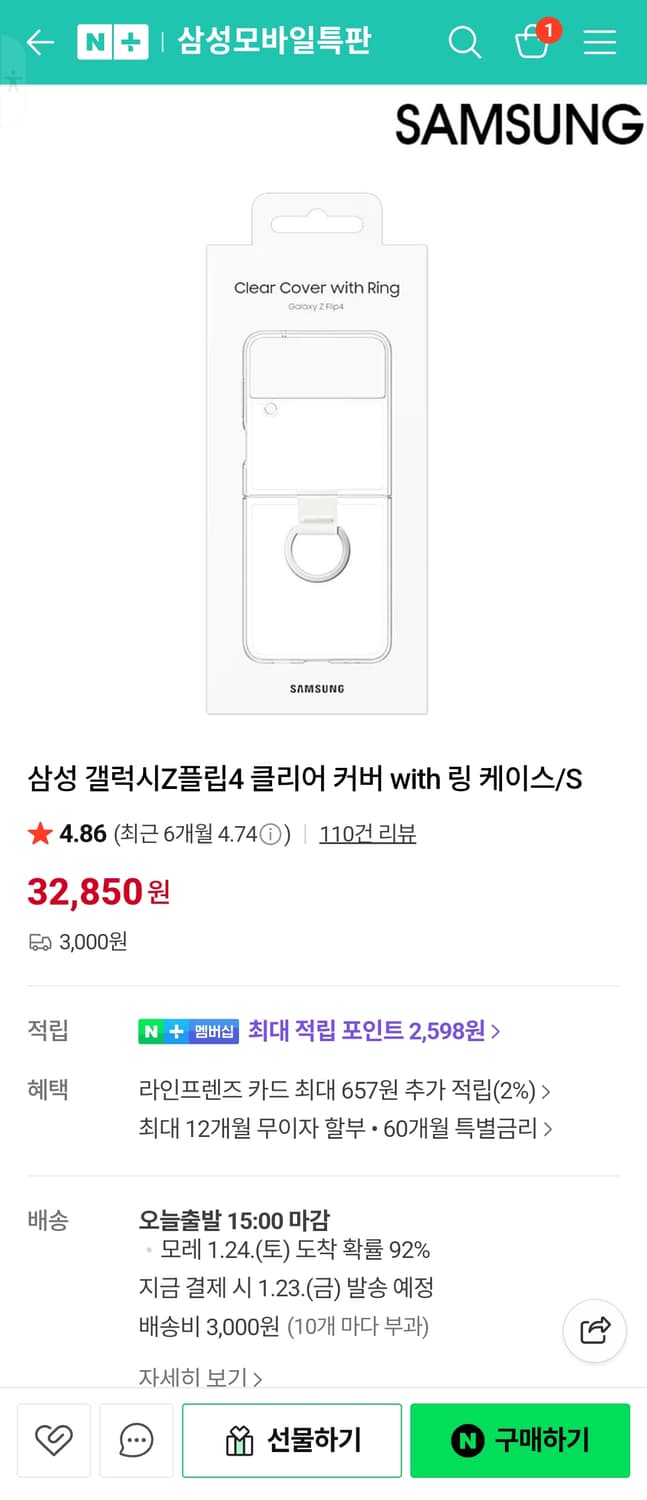Click the N Pay logo in the header

112,42
